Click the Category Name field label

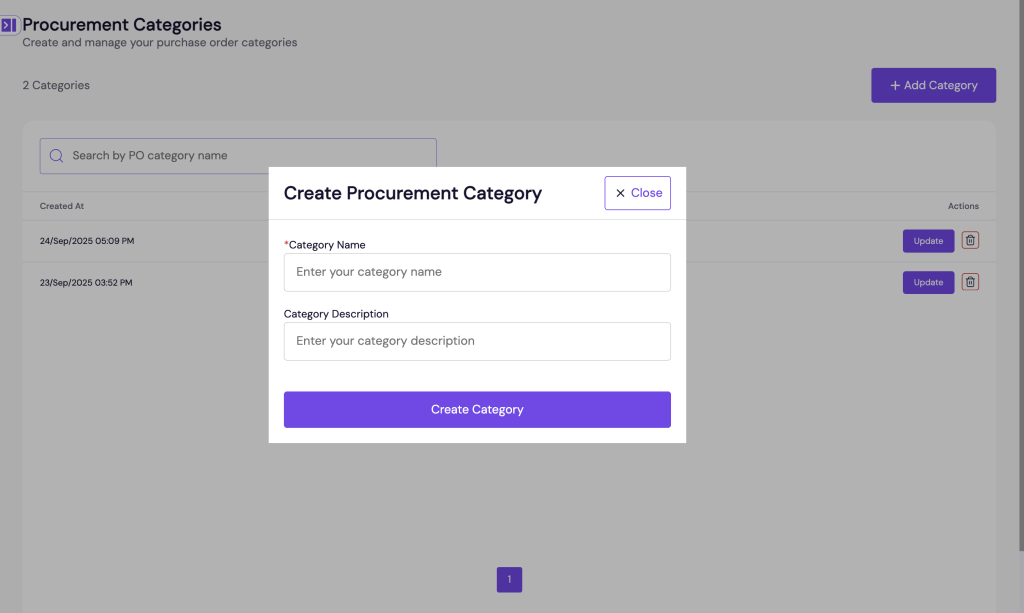327,245
